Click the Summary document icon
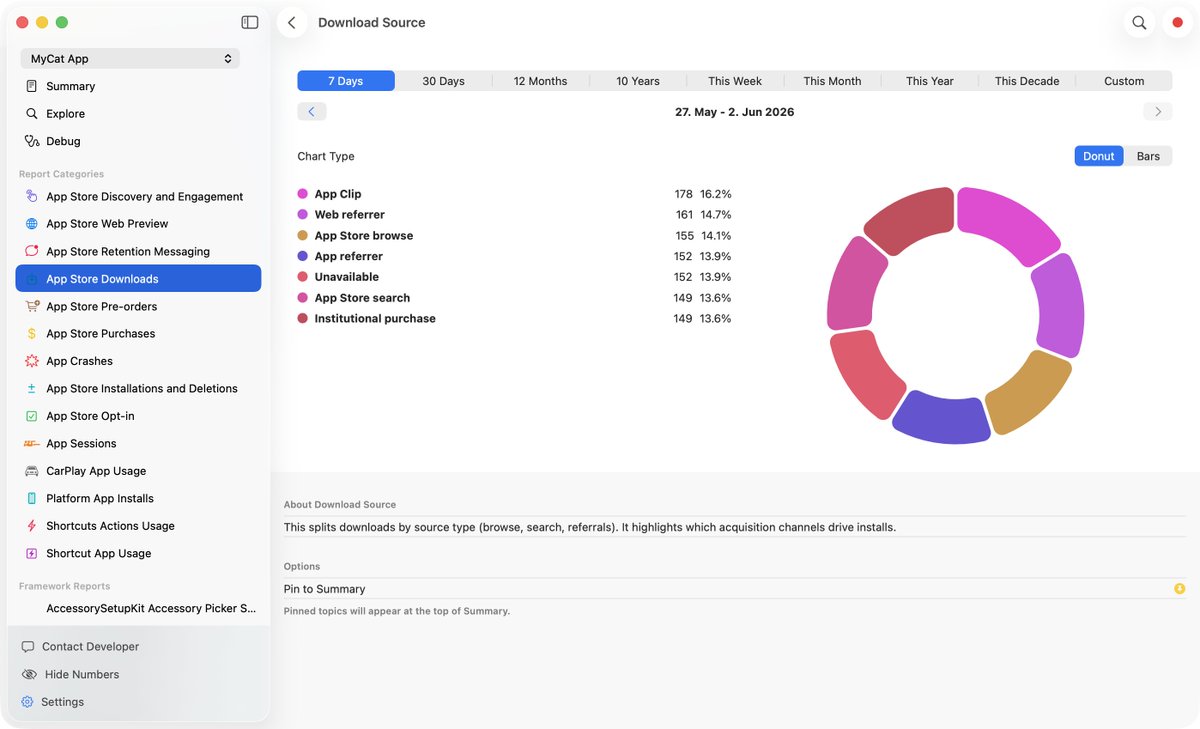The height and width of the screenshot is (729, 1200). (x=32, y=86)
